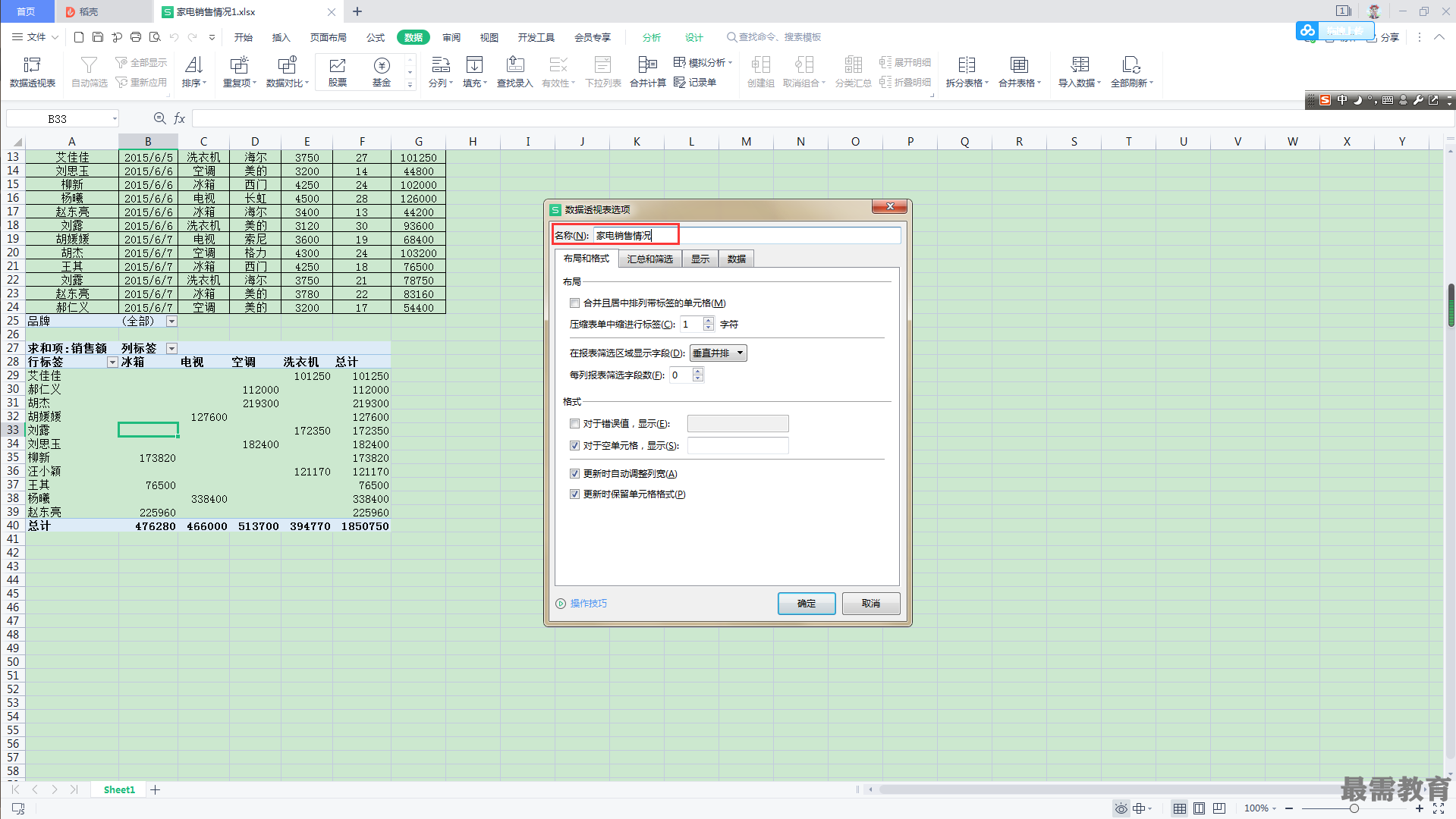Increase 每列报表筛选字段数 stepper value
This screenshot has height=819, width=1456.
698,372
